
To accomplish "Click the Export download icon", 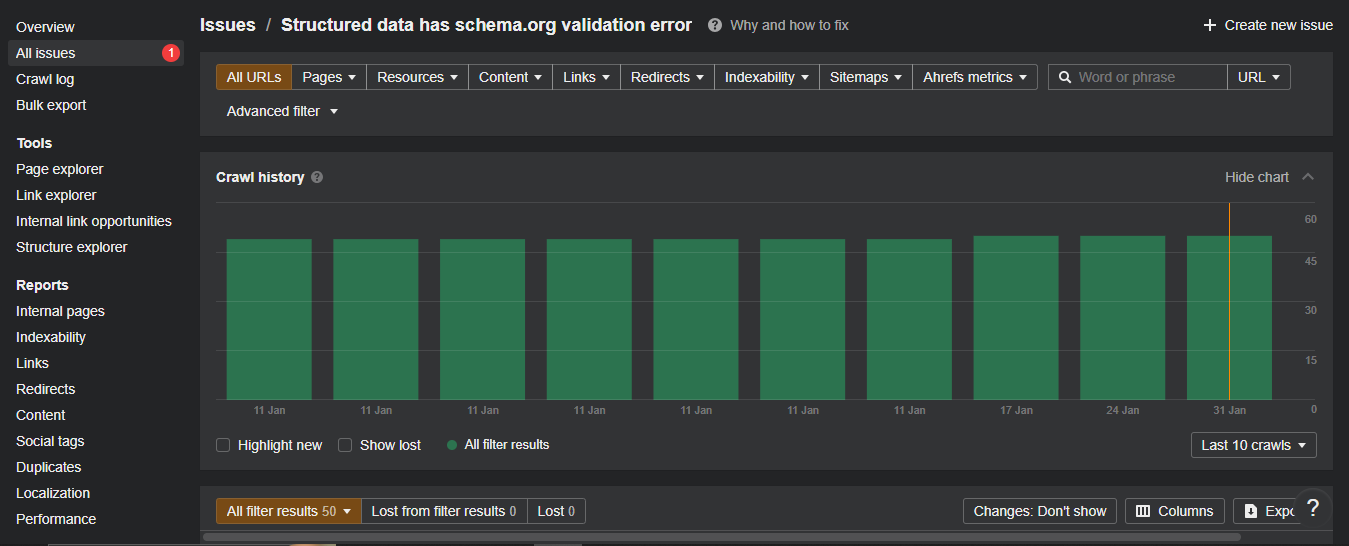I will 1251,511.
